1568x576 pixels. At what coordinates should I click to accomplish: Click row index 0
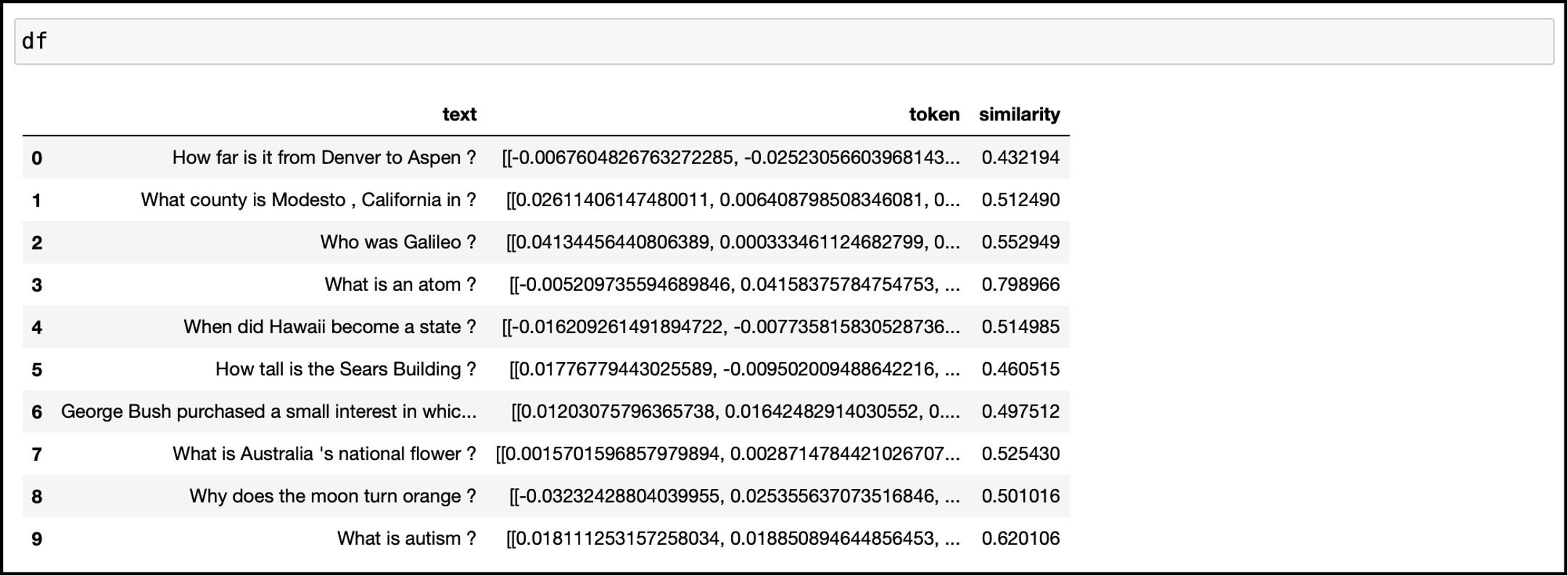point(37,158)
